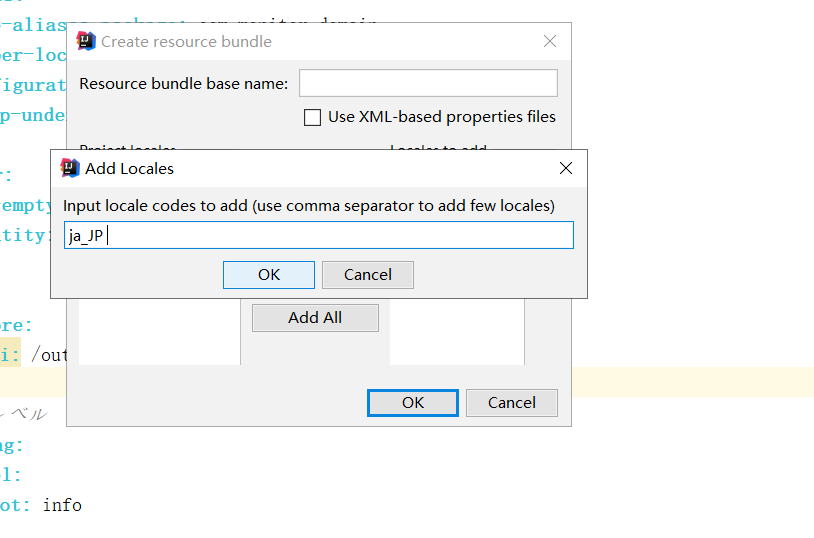Click 'info' value in the editor
This screenshot has height=538, width=814.
tap(62, 505)
